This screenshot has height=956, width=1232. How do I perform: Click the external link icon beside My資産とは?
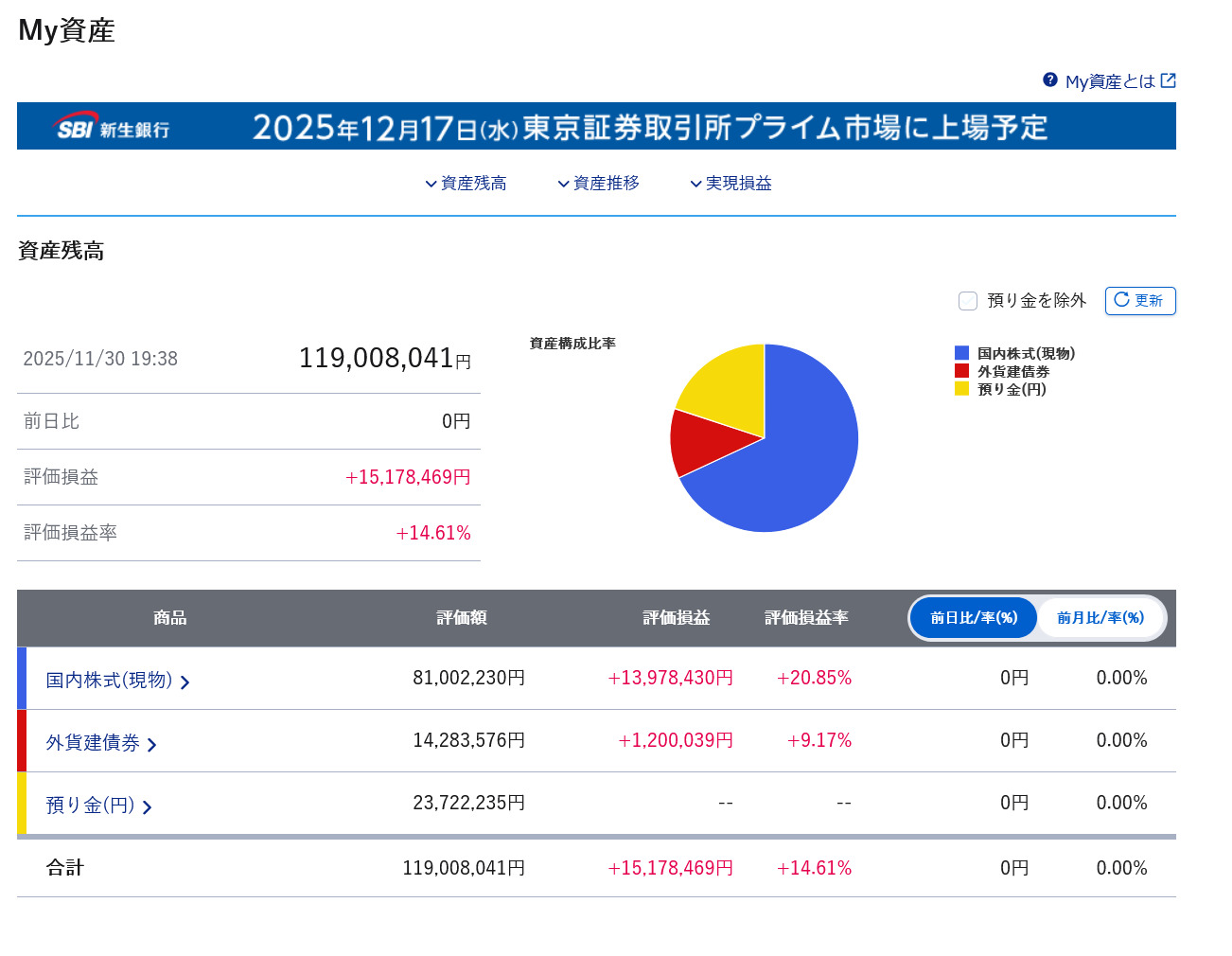[x=1169, y=80]
